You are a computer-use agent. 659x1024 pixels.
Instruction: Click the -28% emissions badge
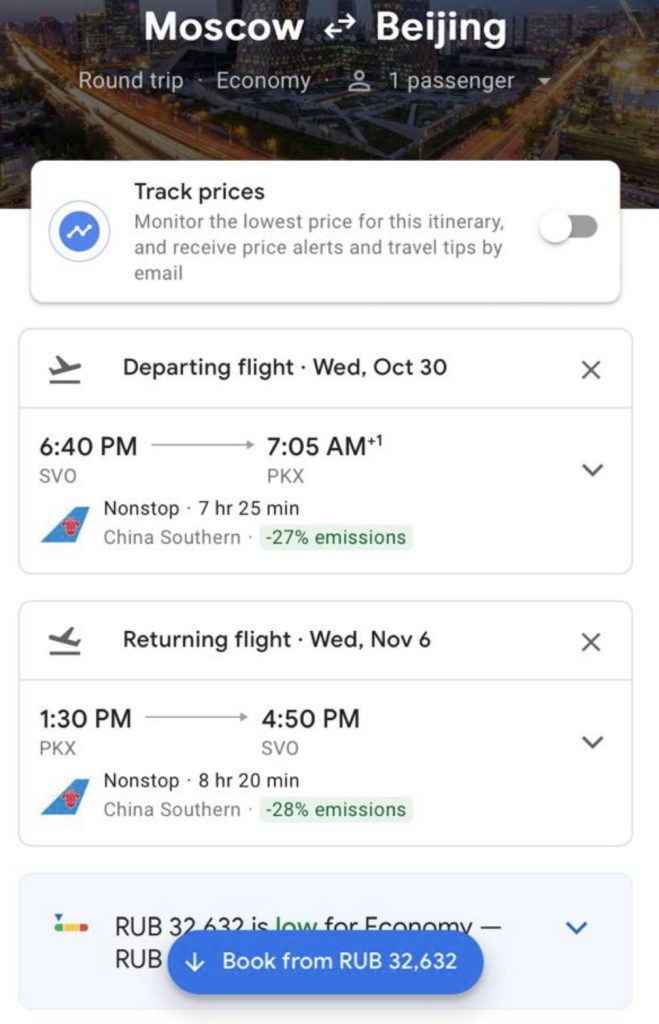pyautogui.click(x=335, y=809)
